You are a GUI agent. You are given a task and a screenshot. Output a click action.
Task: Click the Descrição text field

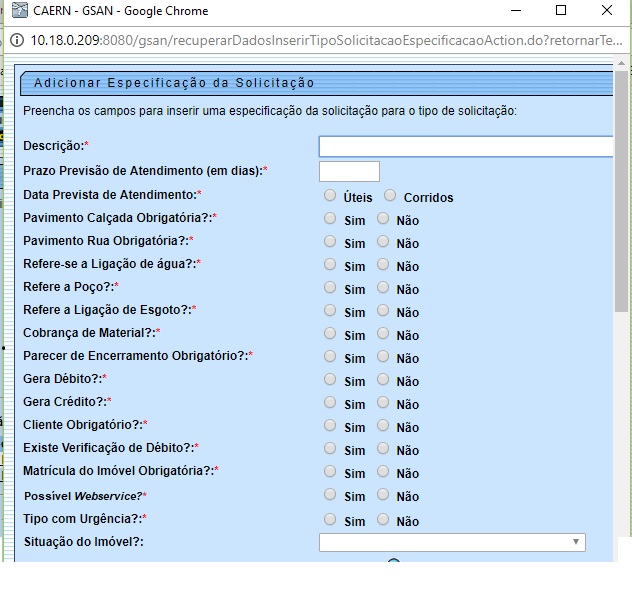point(465,147)
